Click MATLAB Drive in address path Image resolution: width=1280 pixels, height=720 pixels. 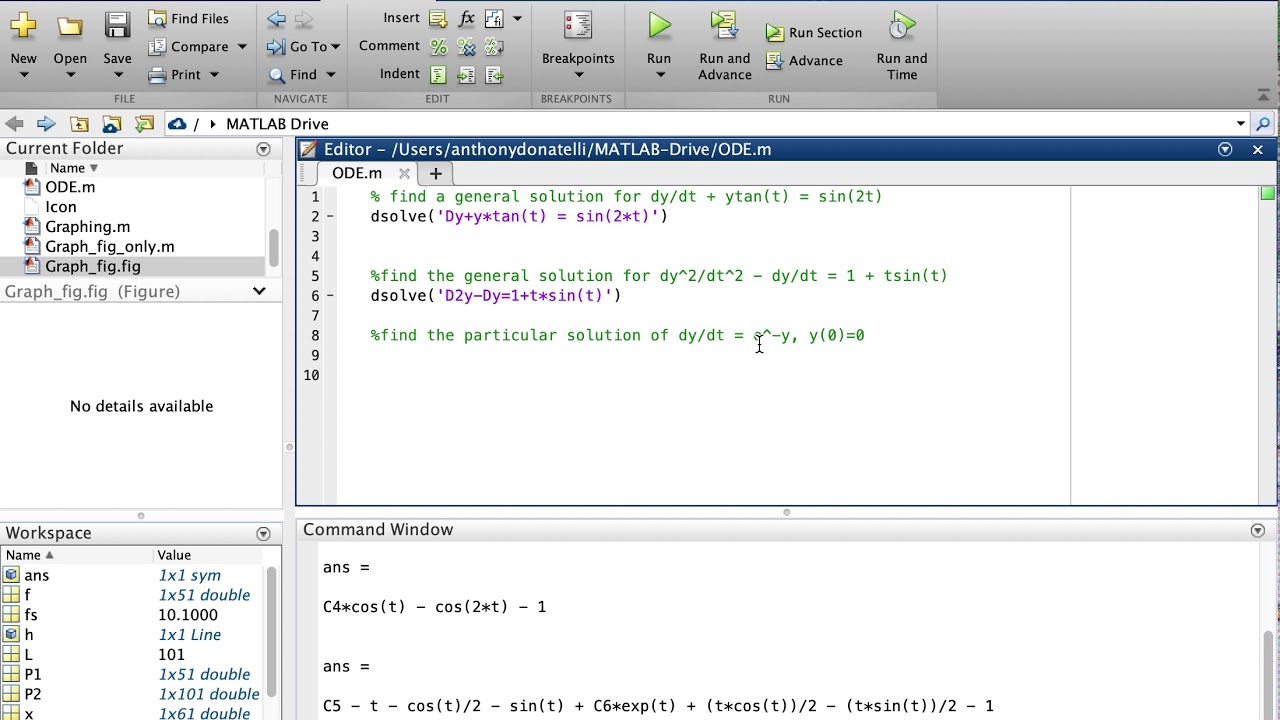pyautogui.click(x=277, y=124)
